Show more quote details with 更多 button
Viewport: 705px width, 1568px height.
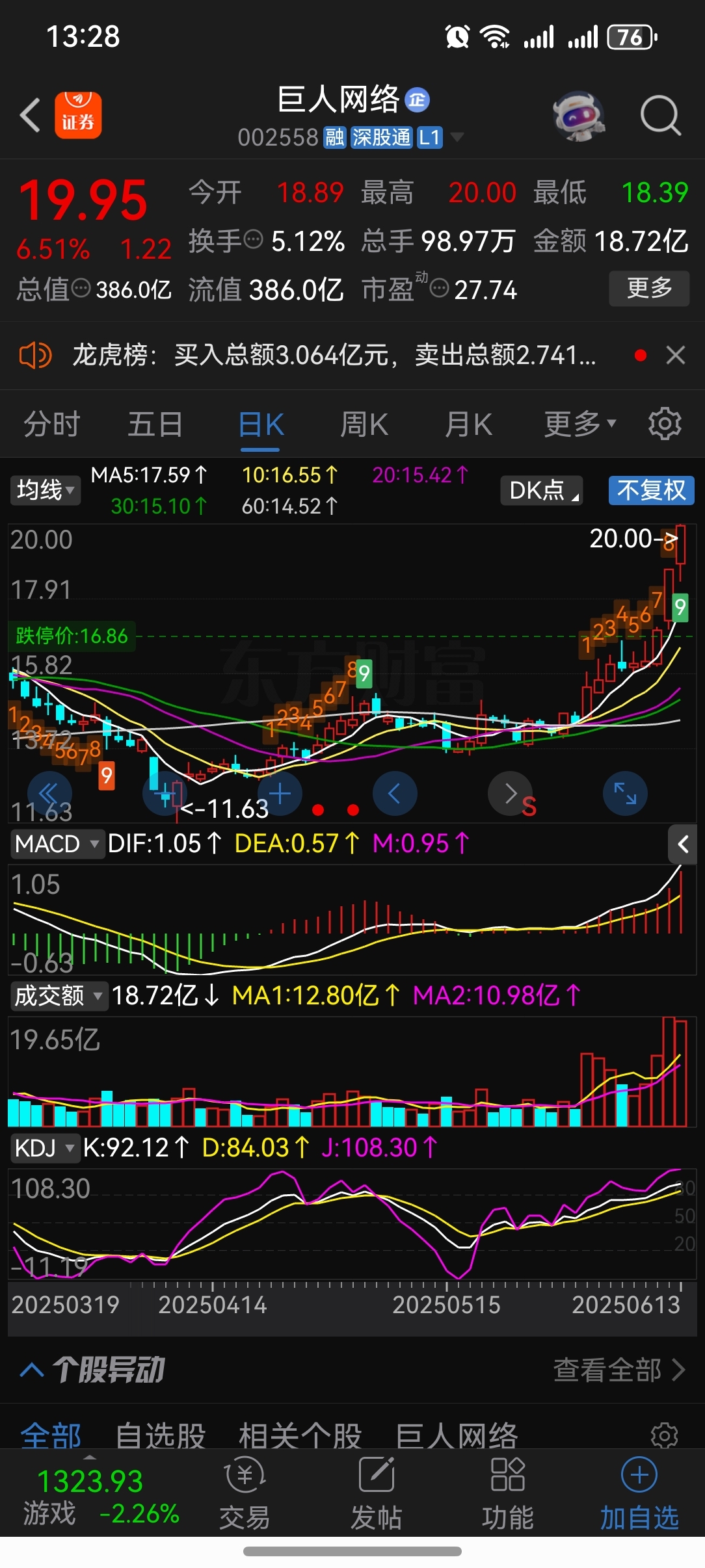(649, 288)
